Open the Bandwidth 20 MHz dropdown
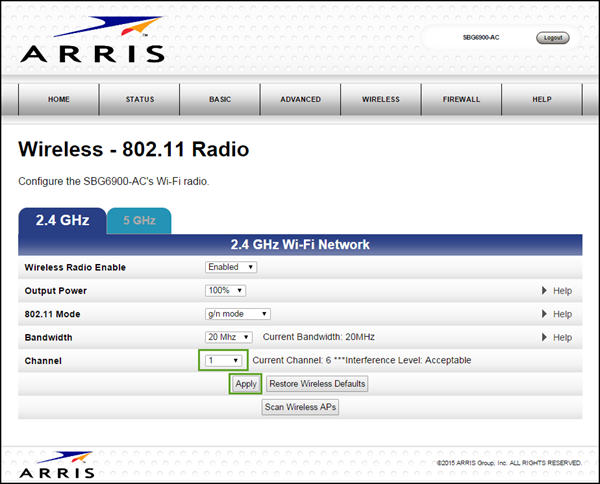The image size is (600, 484). click(229, 338)
